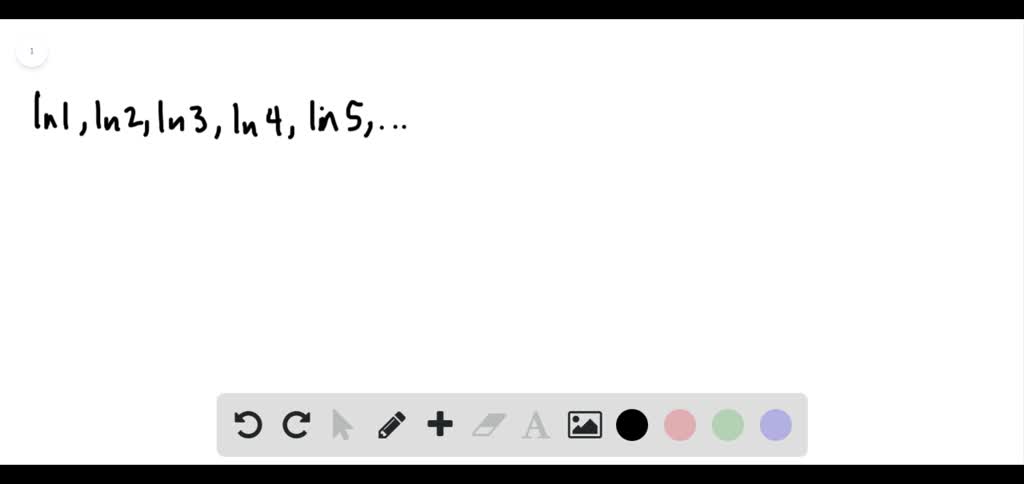Redo the previous action
Viewport: 1024px width, 484px height.
296,425
